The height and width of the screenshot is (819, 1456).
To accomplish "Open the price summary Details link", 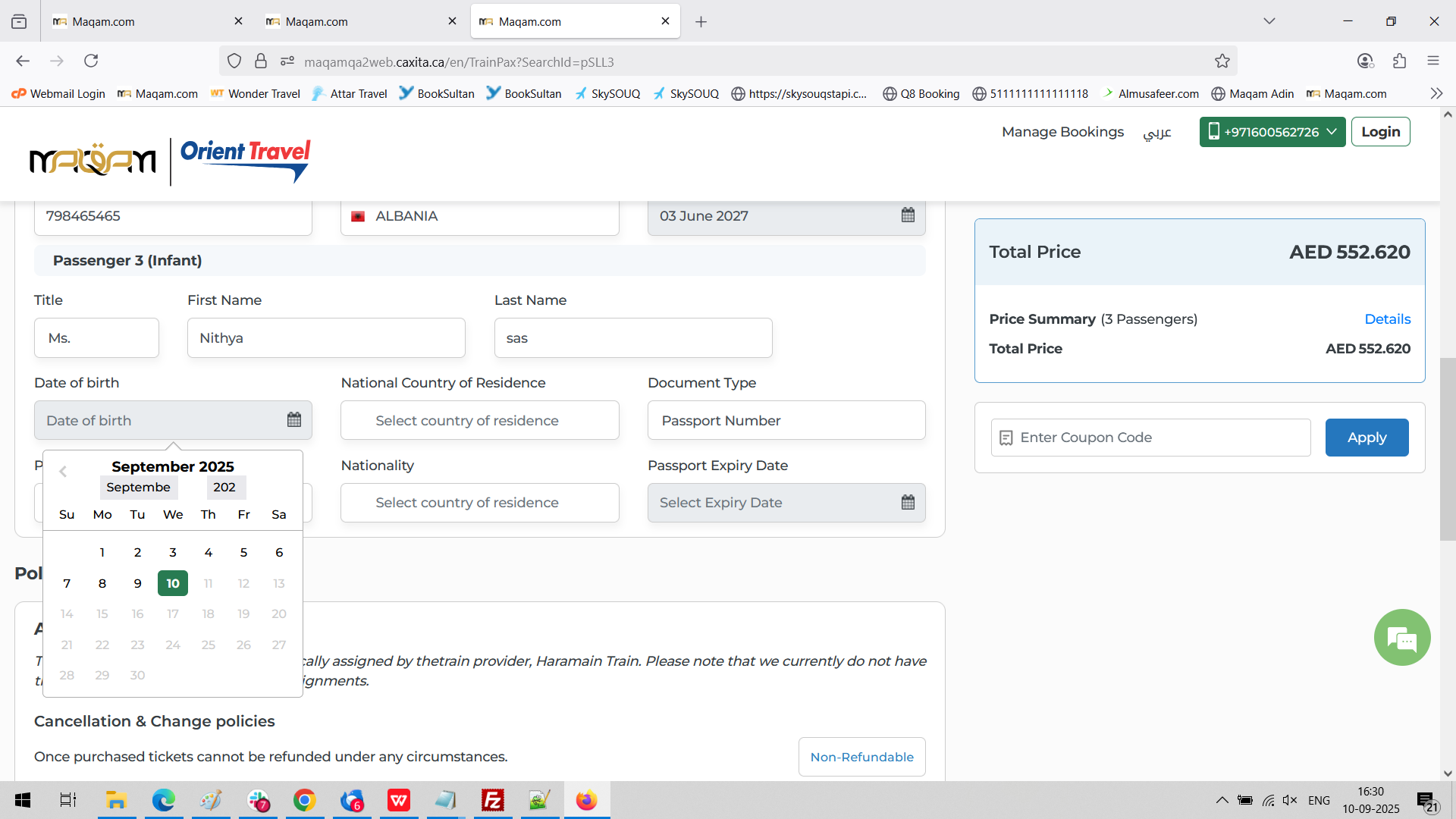I will pos(1387,319).
